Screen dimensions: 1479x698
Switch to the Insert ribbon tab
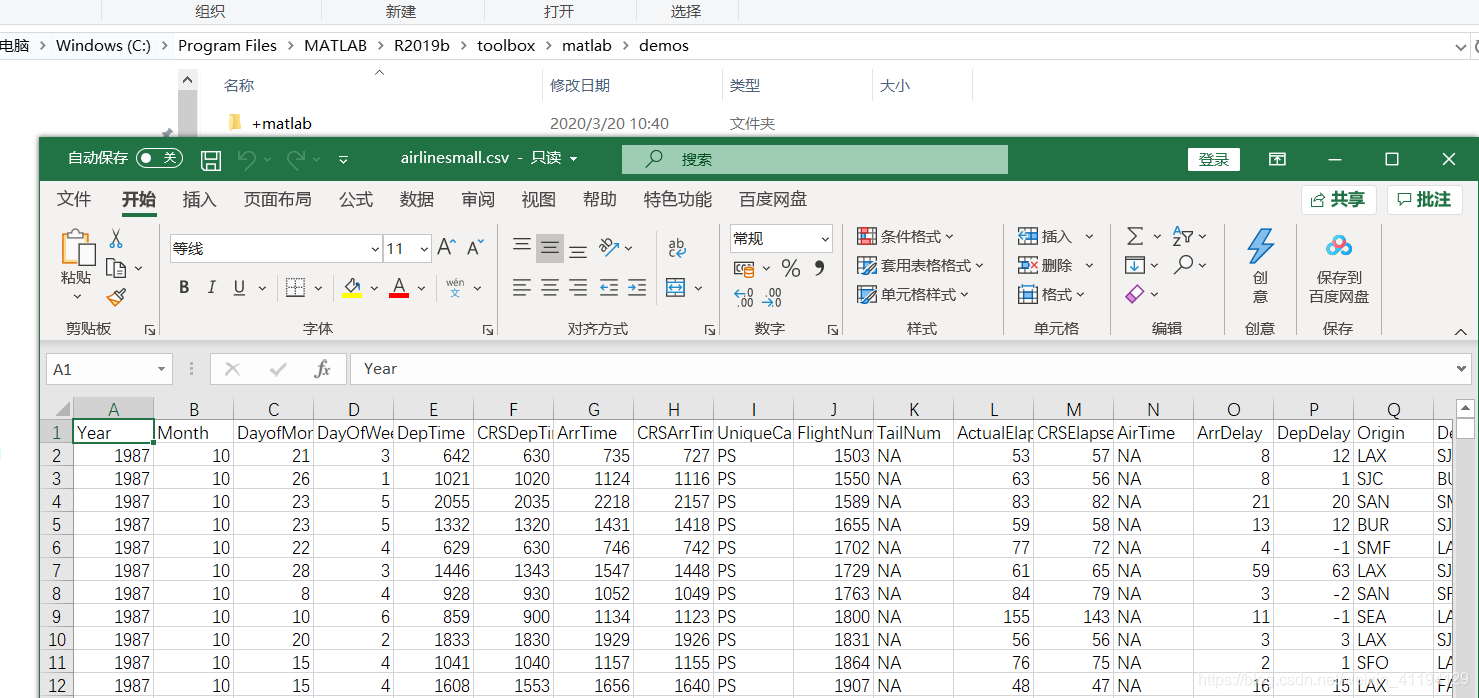(x=199, y=199)
